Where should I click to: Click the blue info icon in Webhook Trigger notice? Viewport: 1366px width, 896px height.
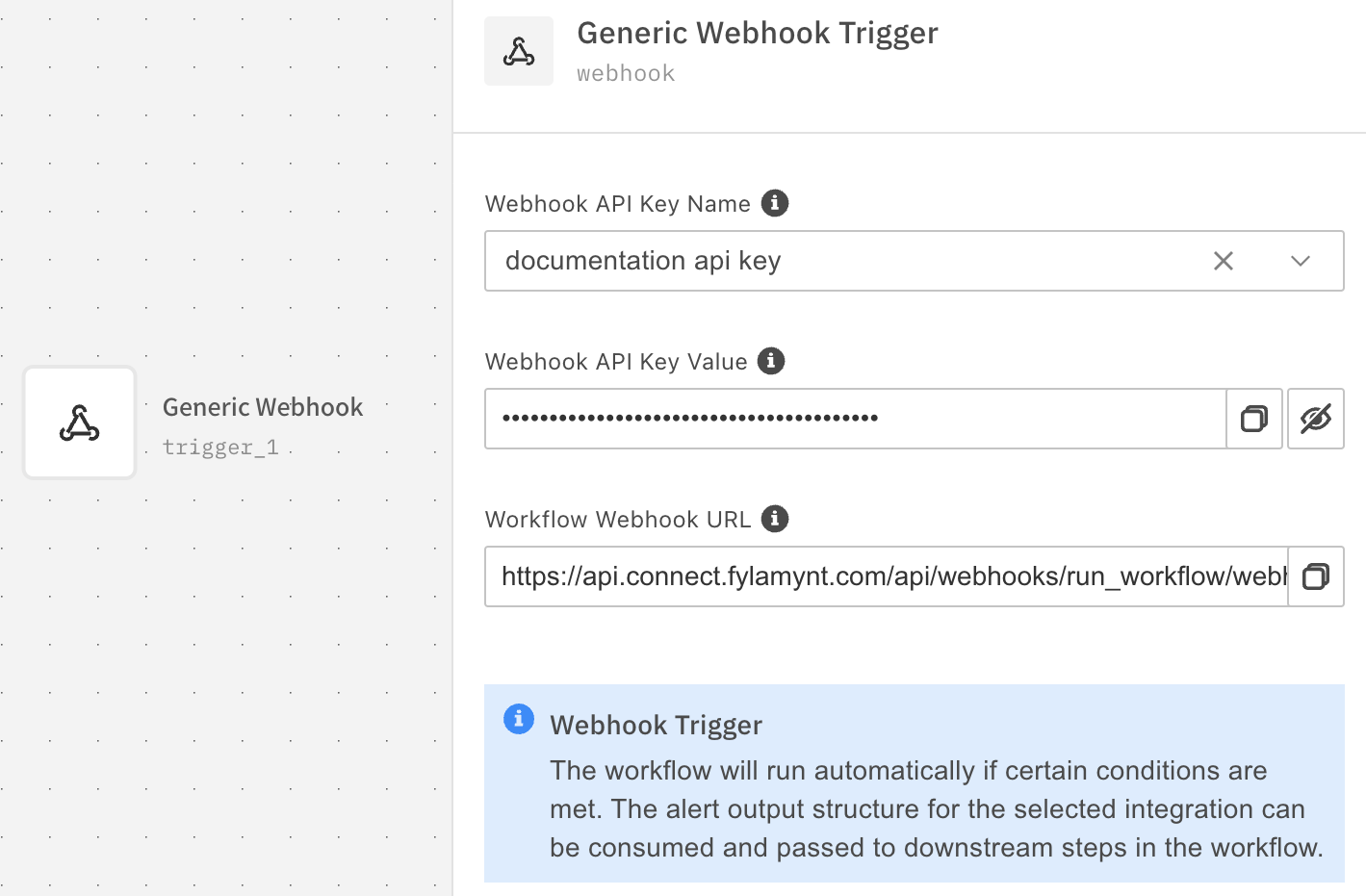519,719
